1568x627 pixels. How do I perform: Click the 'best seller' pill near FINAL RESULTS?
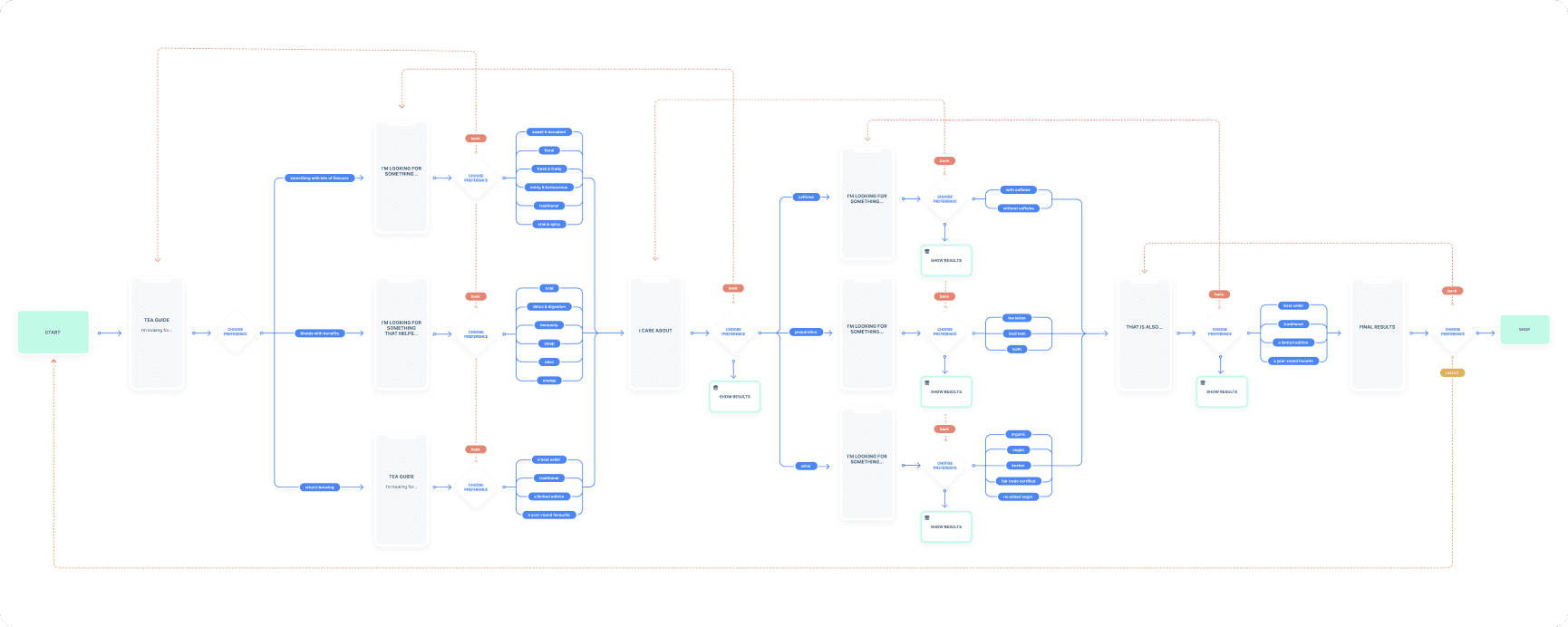(x=1293, y=306)
